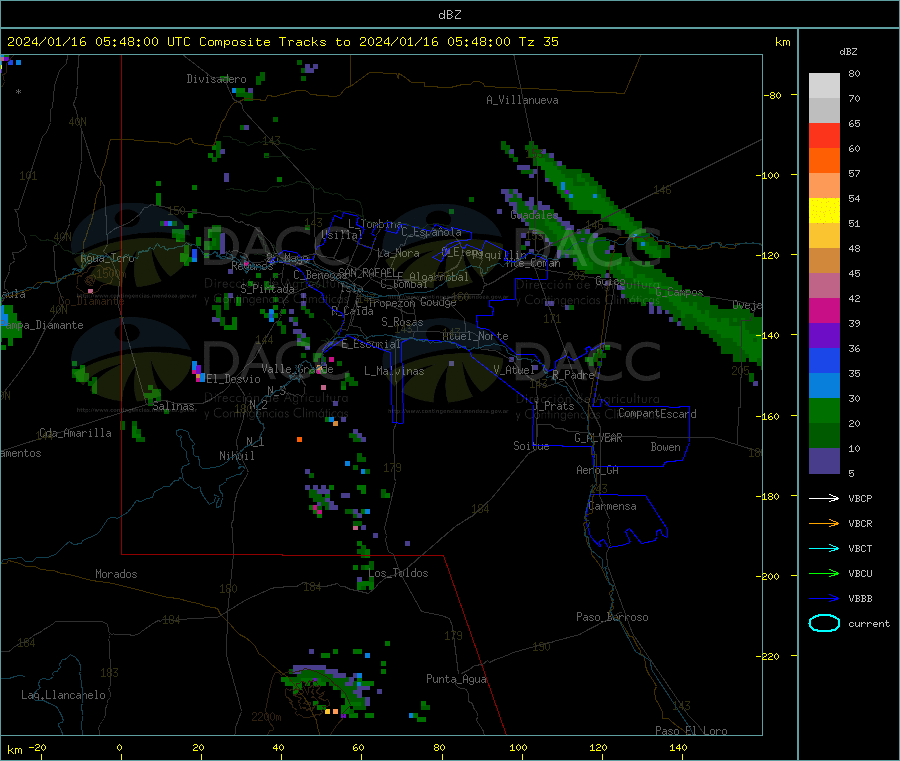Click the Nihuil location label
Screen dimensions: 900x761
point(237,456)
